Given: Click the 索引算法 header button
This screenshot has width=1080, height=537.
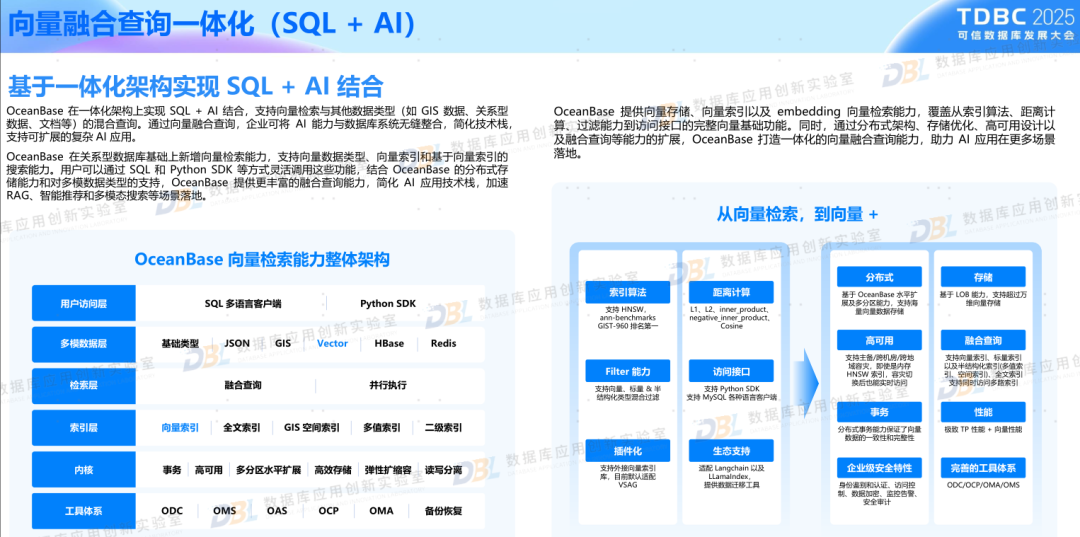Looking at the screenshot, I should (627, 292).
